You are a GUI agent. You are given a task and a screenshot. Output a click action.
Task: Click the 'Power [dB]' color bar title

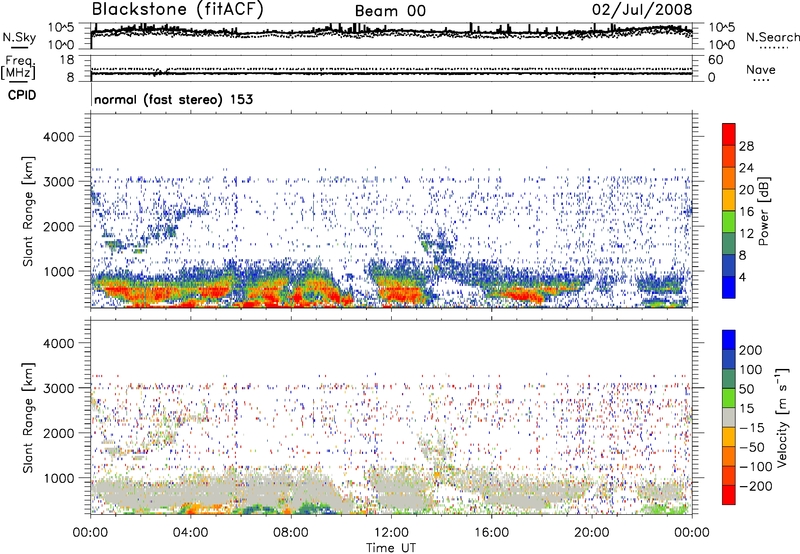[763, 211]
